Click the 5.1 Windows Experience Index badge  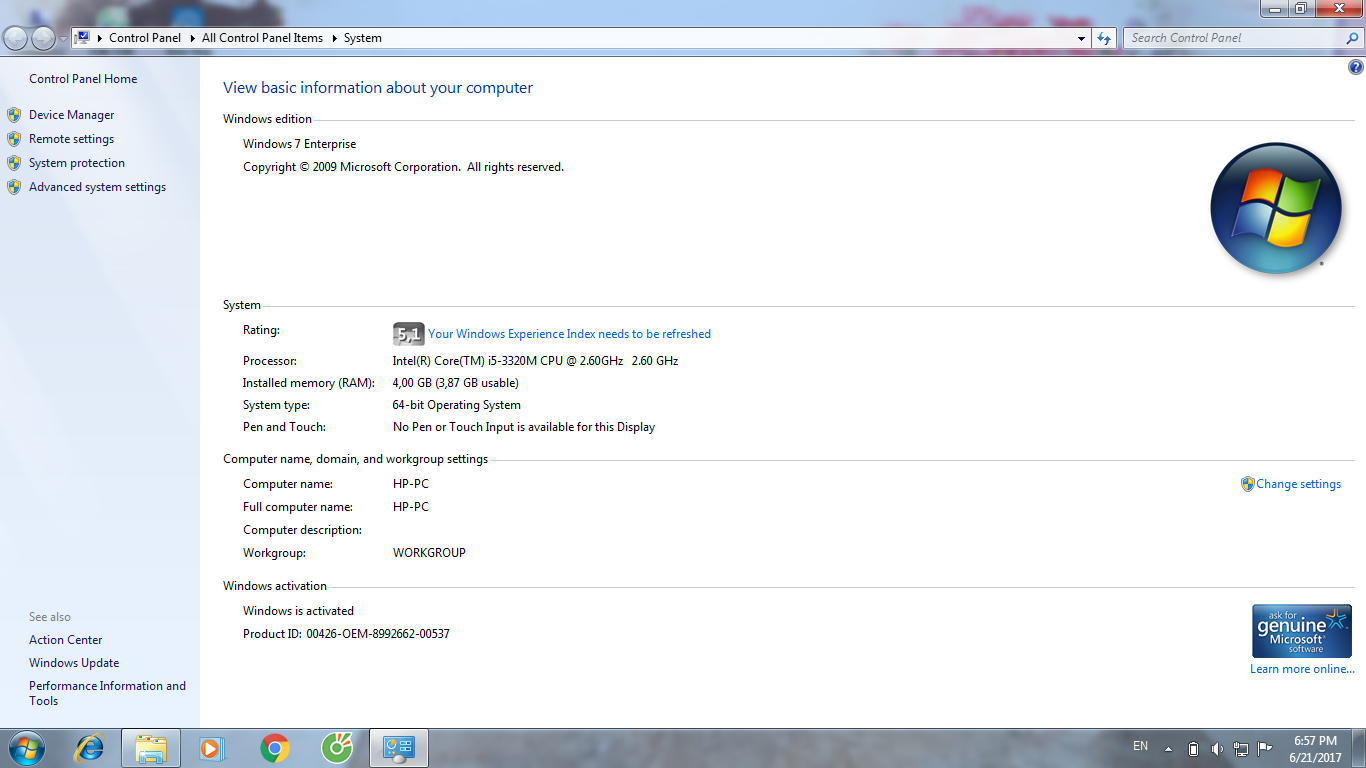[x=409, y=334]
